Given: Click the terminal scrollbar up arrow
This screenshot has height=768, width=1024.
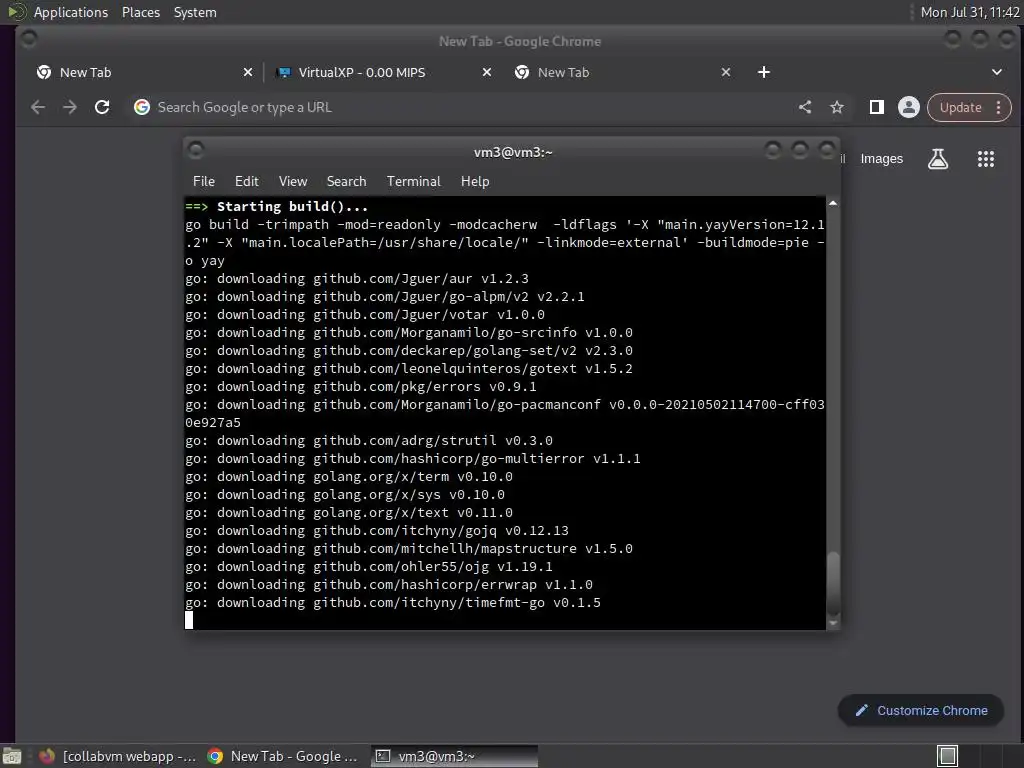Looking at the screenshot, I should pyautogui.click(x=833, y=204).
